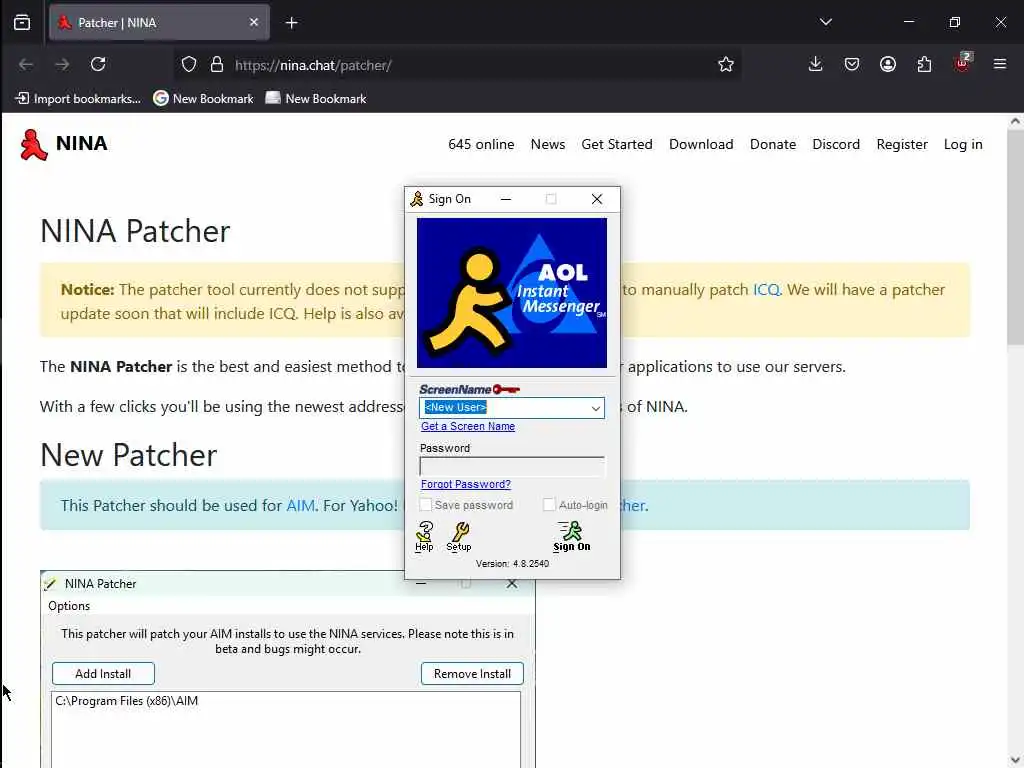The width and height of the screenshot is (1024, 768).
Task: Click the NINA red running man logo
Action: coord(33,144)
